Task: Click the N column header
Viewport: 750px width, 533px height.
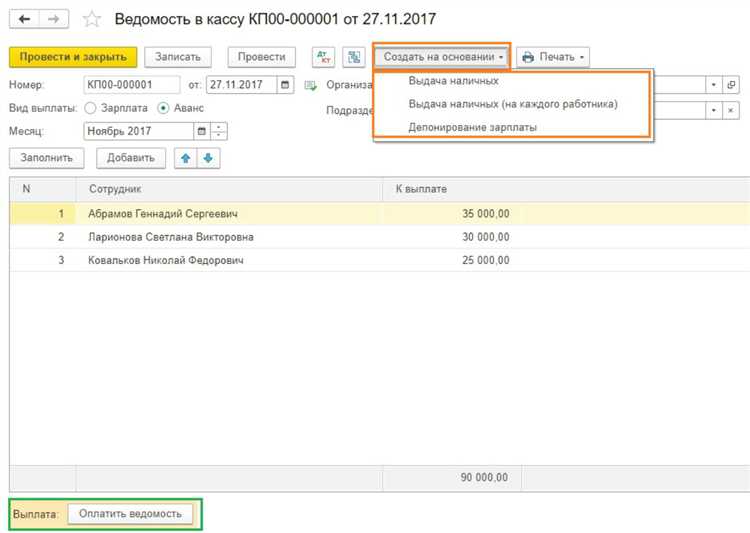Action: (x=43, y=189)
